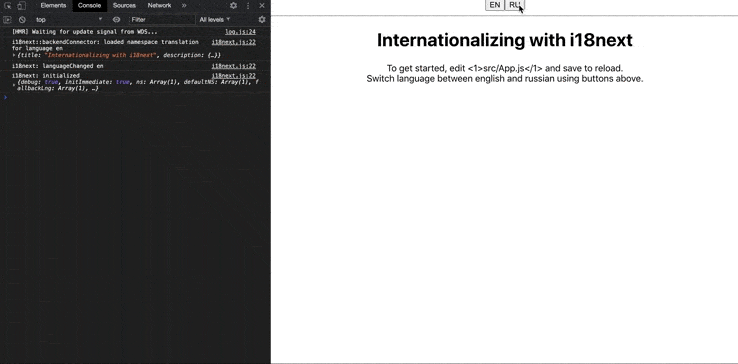This screenshot has width=738, height=364.
Task: Open the log.js:24 source link
Action: (240, 32)
